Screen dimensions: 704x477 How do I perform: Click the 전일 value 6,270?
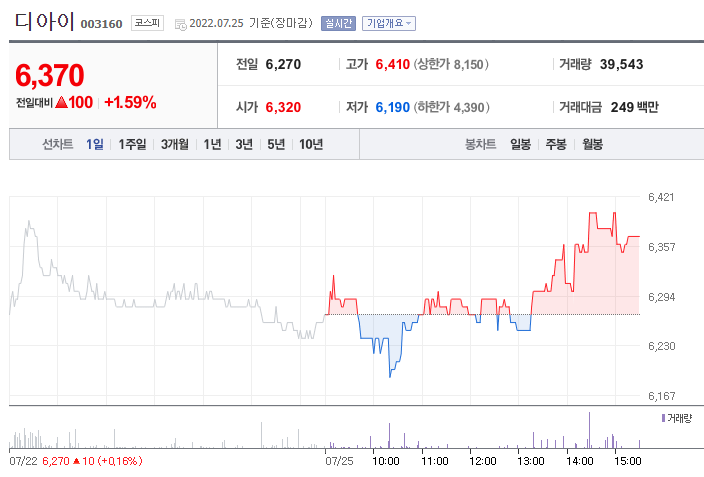click(x=283, y=64)
